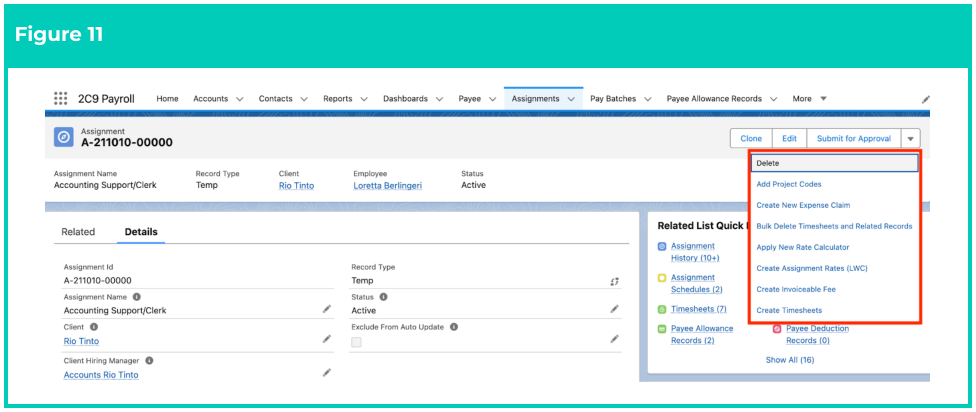Click the Clone button

(751, 139)
